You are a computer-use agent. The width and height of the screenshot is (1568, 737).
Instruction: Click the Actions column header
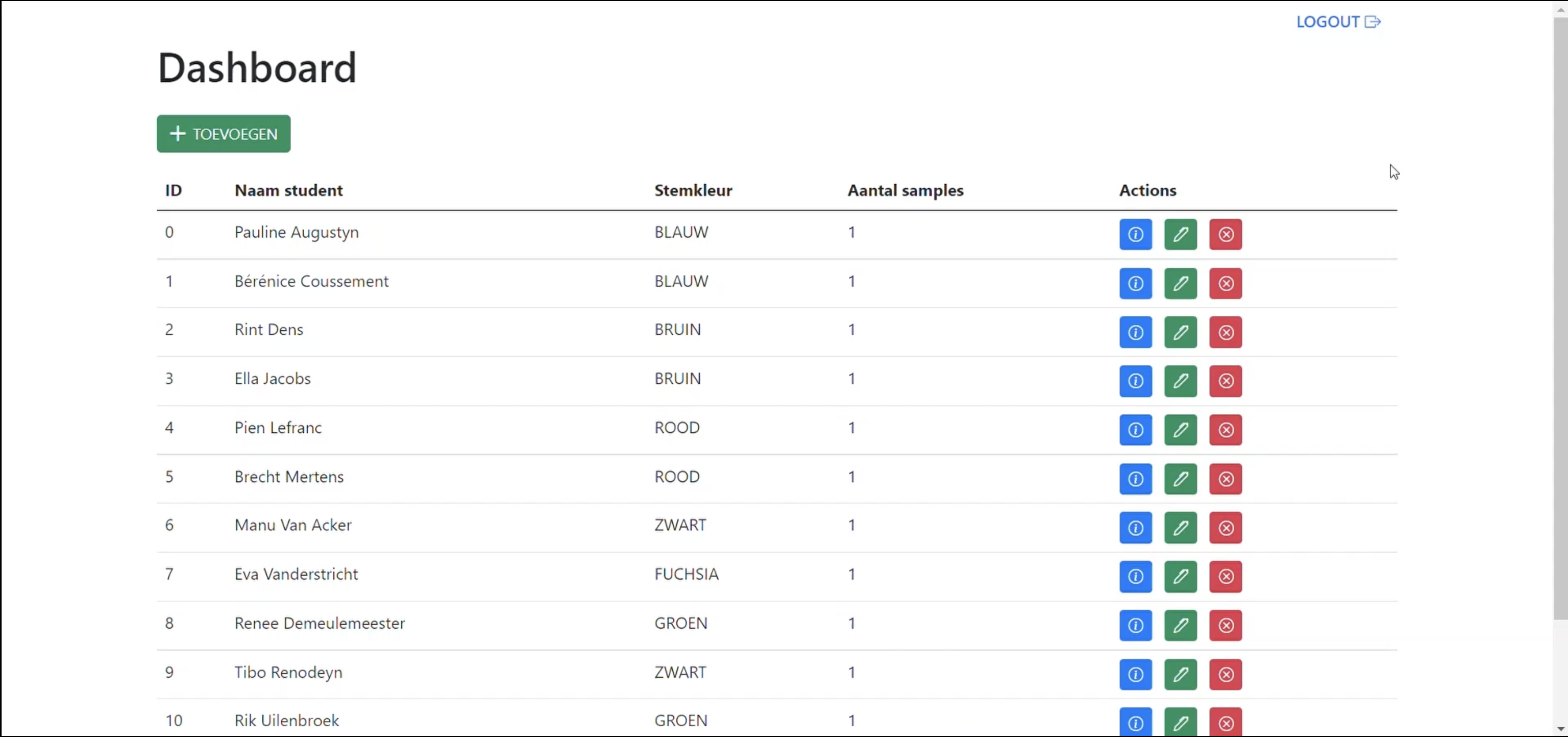pyautogui.click(x=1147, y=190)
